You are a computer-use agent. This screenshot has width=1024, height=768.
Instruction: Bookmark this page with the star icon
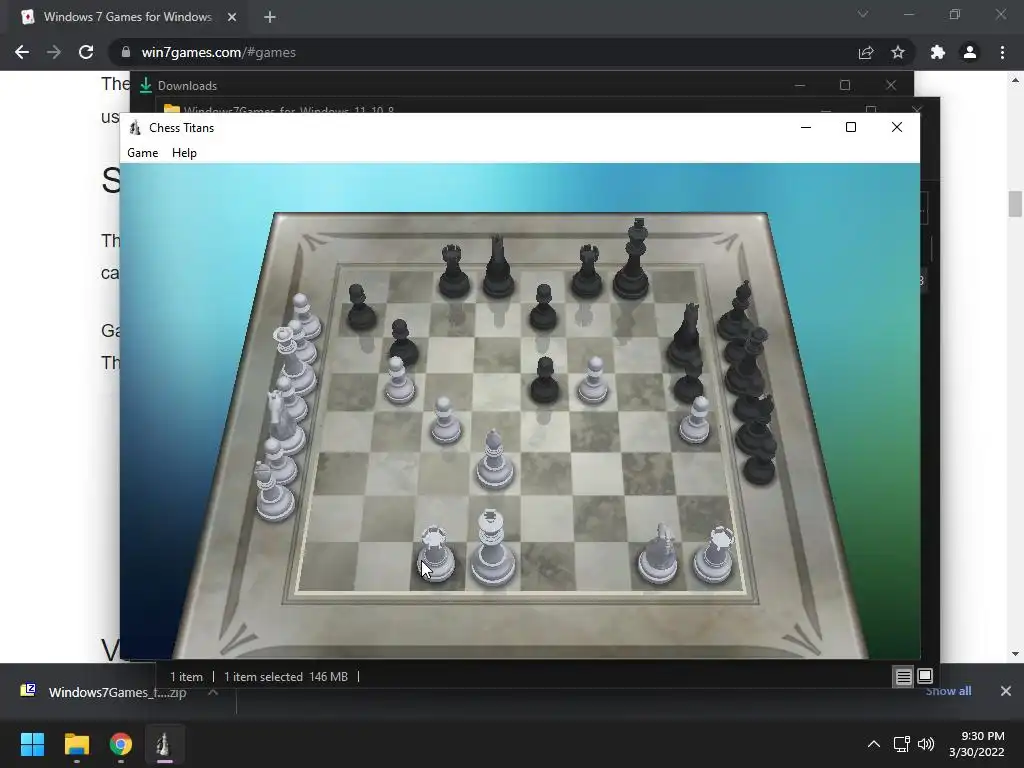[898, 52]
